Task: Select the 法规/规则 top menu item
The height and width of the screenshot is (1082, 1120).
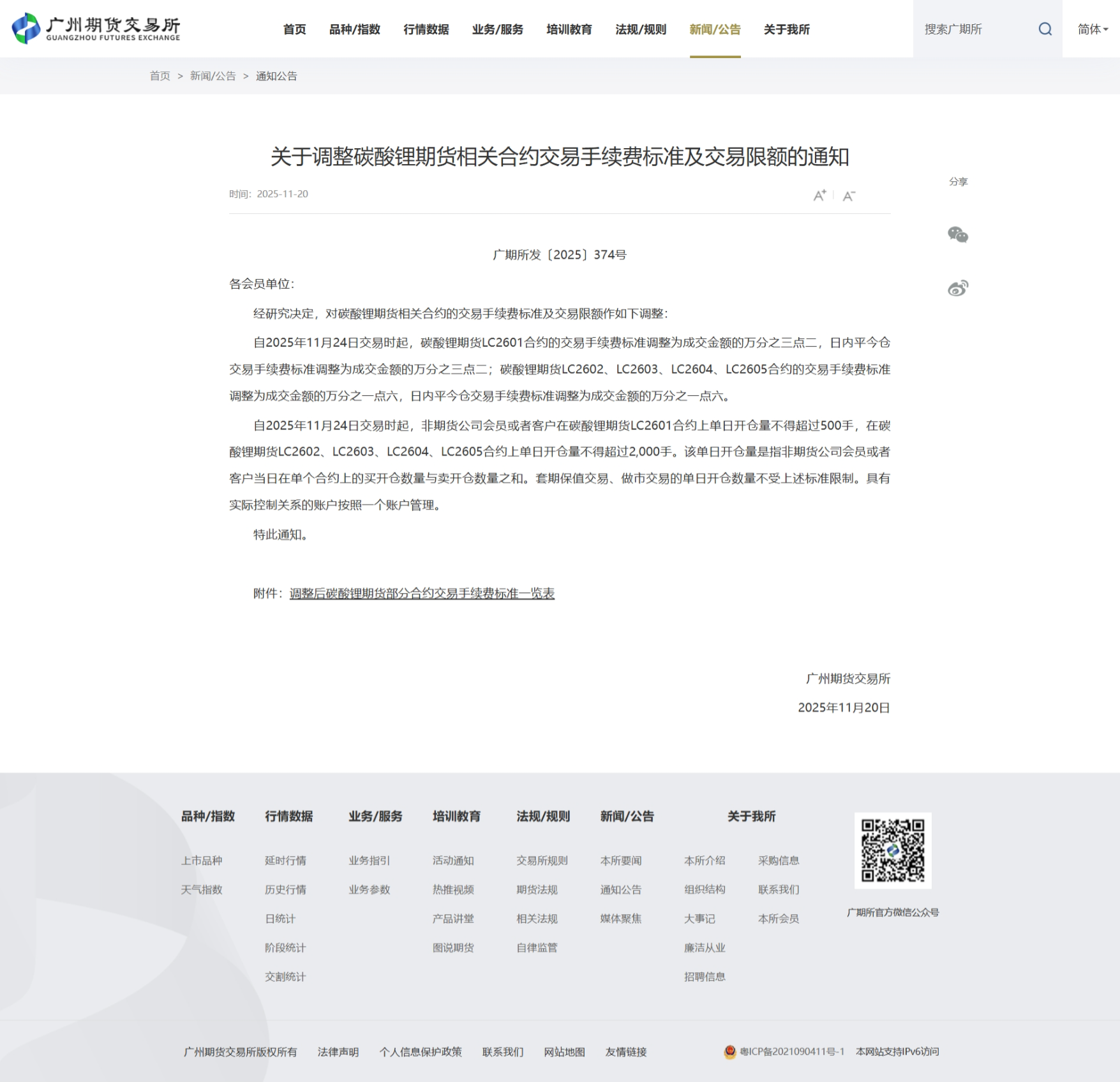Action: [640, 29]
